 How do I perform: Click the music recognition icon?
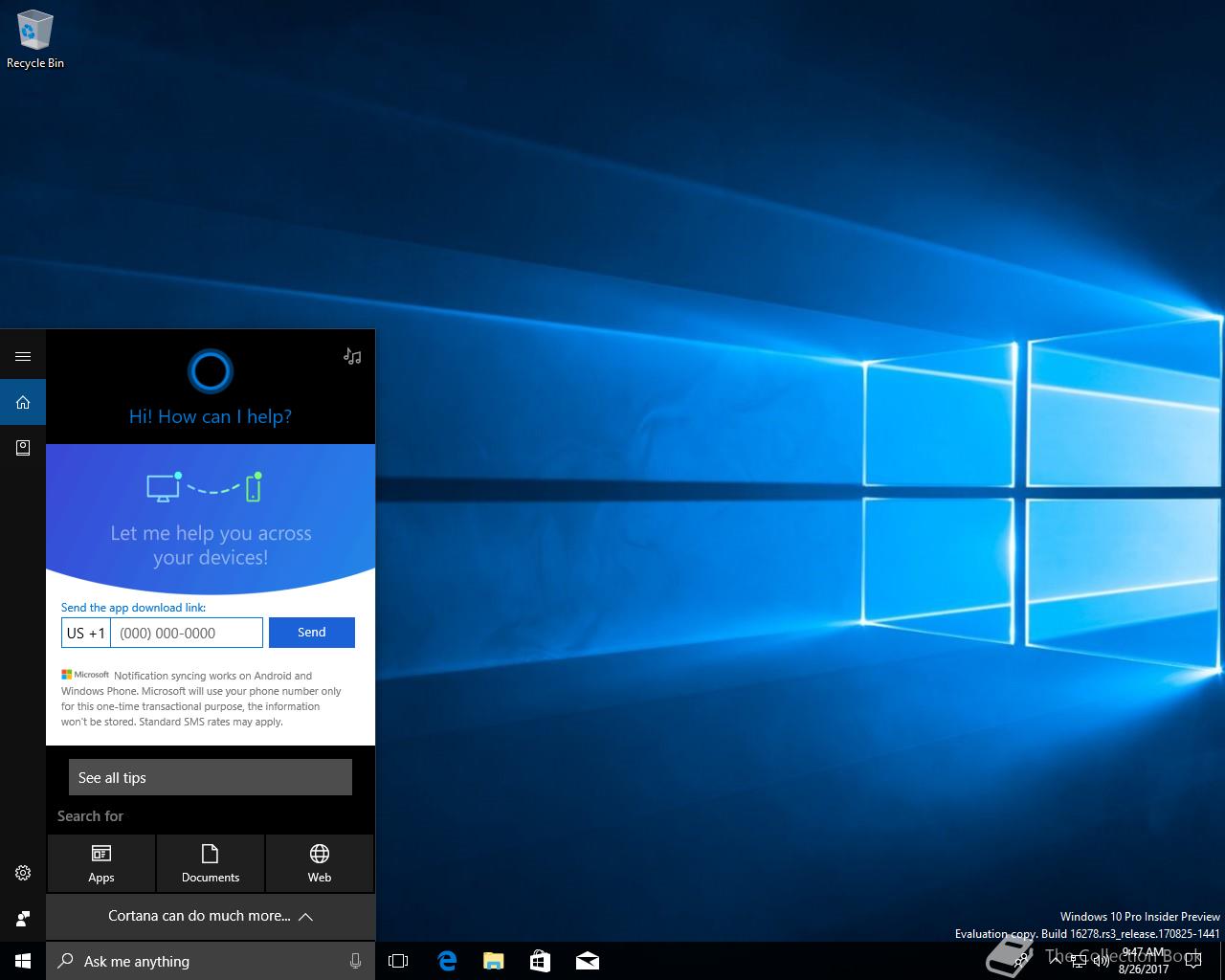coord(352,356)
